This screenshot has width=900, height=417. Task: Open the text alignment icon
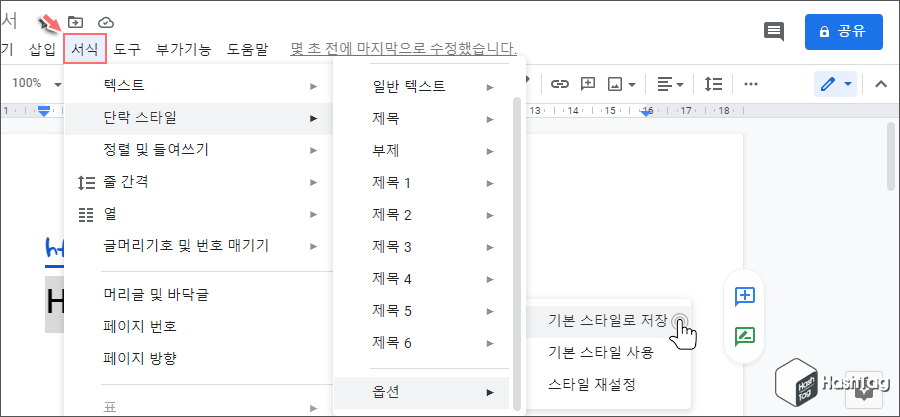(664, 84)
